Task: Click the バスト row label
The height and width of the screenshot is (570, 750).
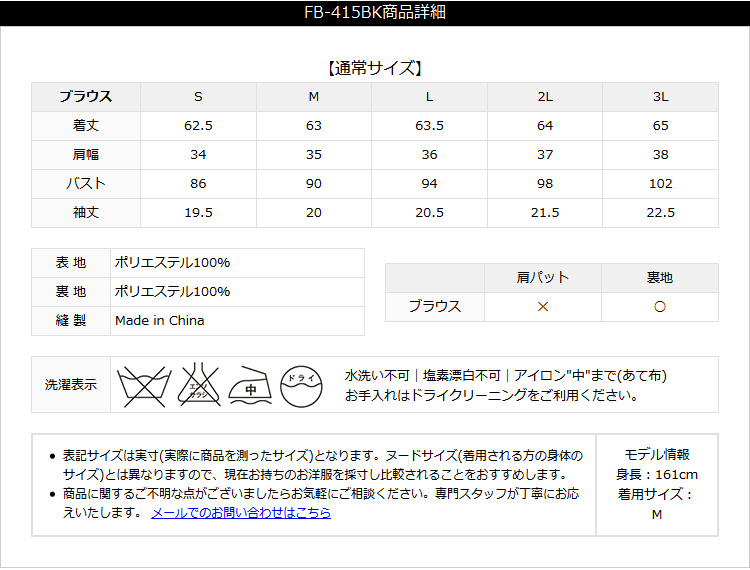Action: click(x=86, y=184)
